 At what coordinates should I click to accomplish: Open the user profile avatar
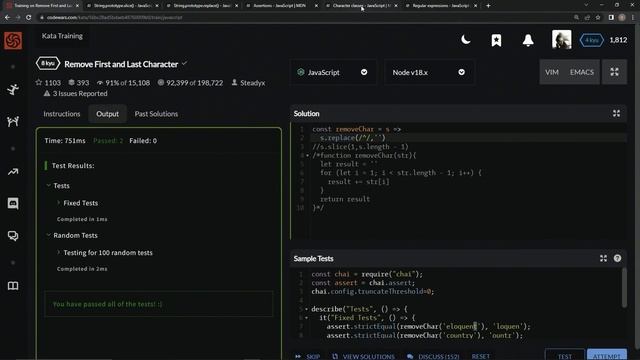click(562, 40)
